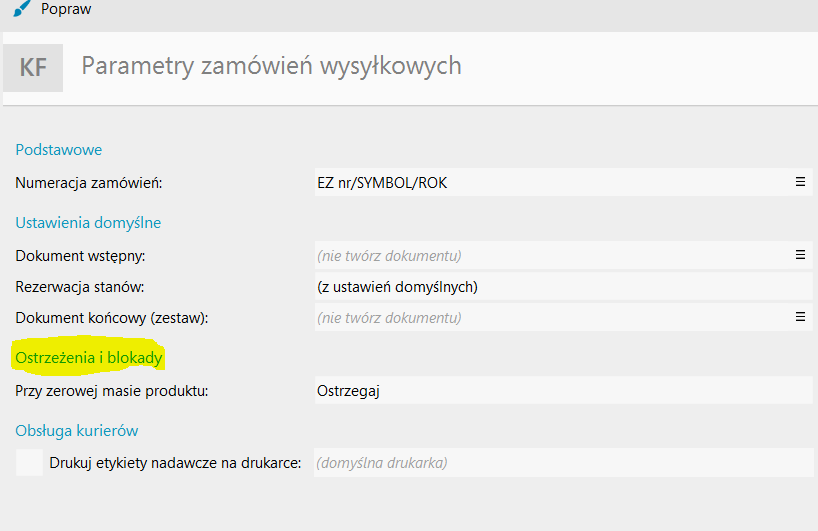This screenshot has width=818, height=531.
Task: Open the Numeracja zamówień list menu icon
Action: pyautogui.click(x=800, y=182)
